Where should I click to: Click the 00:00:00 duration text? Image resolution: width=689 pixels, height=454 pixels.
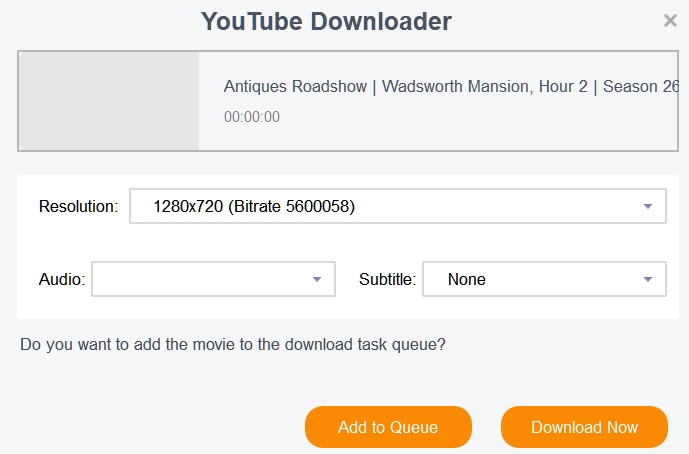pyautogui.click(x=252, y=117)
